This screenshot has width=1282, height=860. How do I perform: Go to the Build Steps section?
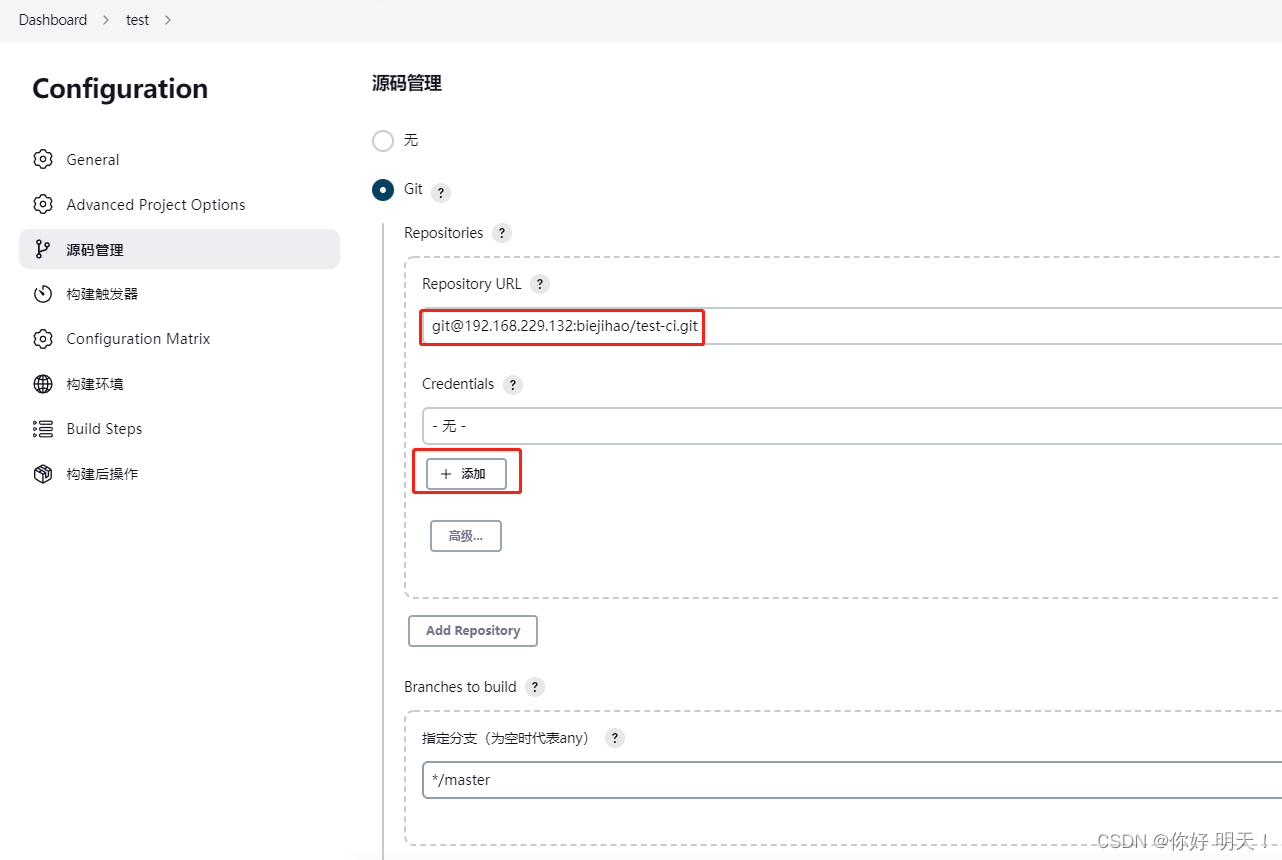pyautogui.click(x=179, y=429)
